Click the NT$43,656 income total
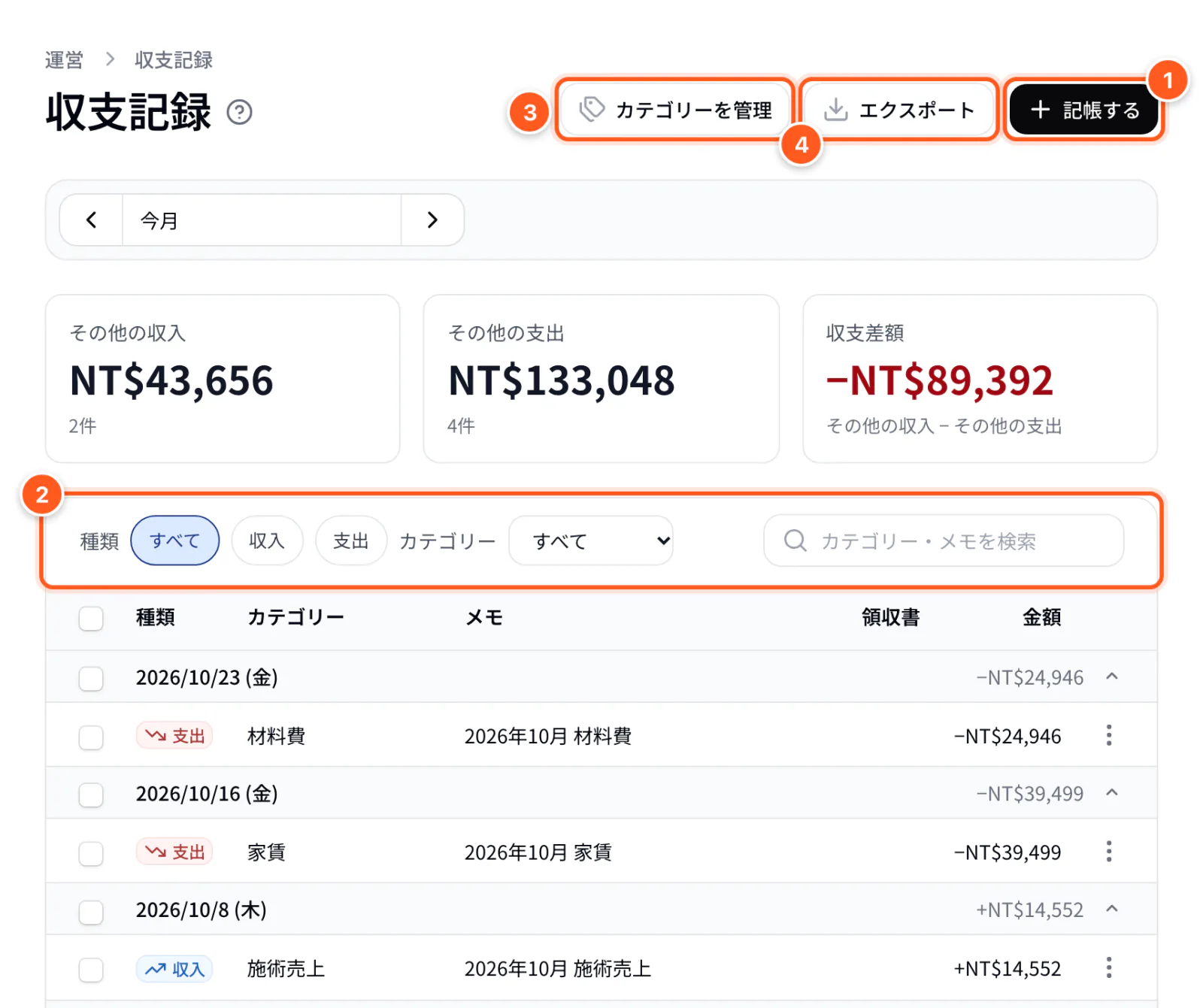Viewport: 1203px width, 1008px height. coord(171,380)
